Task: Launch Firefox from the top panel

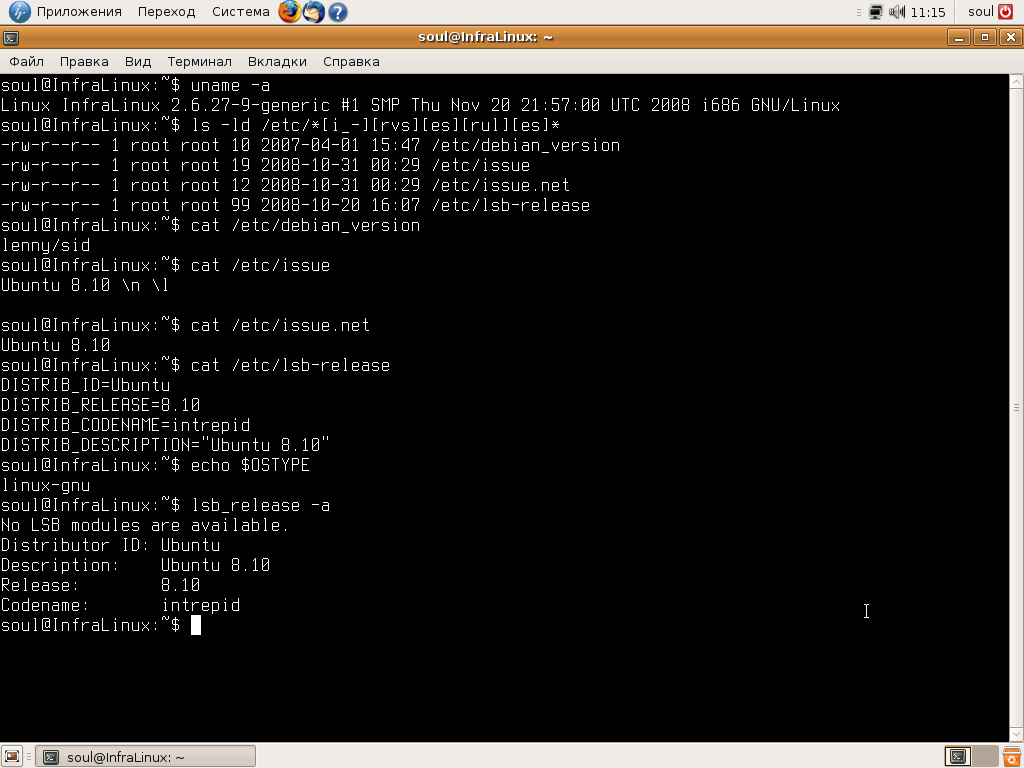Action: click(x=289, y=12)
